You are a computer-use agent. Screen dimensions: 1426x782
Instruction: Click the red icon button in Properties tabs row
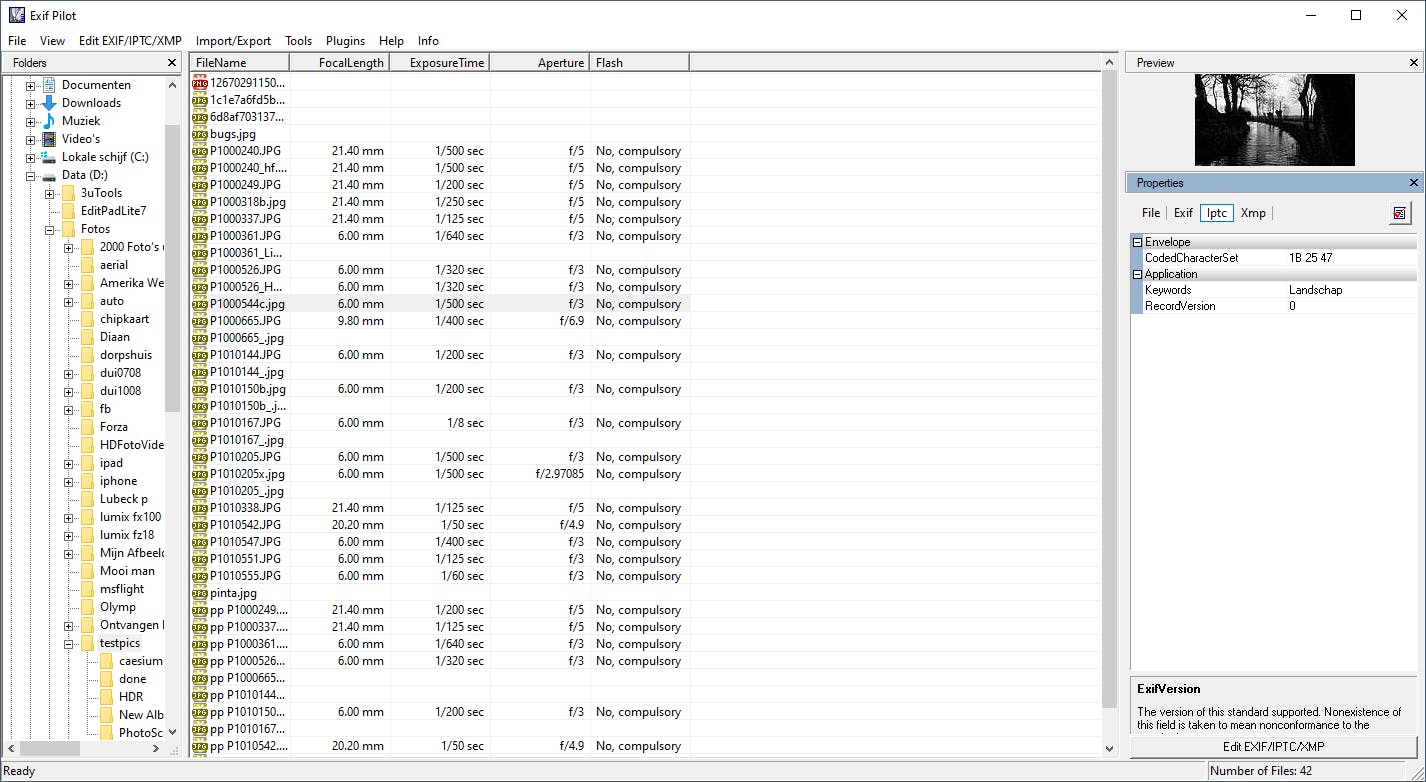(1399, 213)
